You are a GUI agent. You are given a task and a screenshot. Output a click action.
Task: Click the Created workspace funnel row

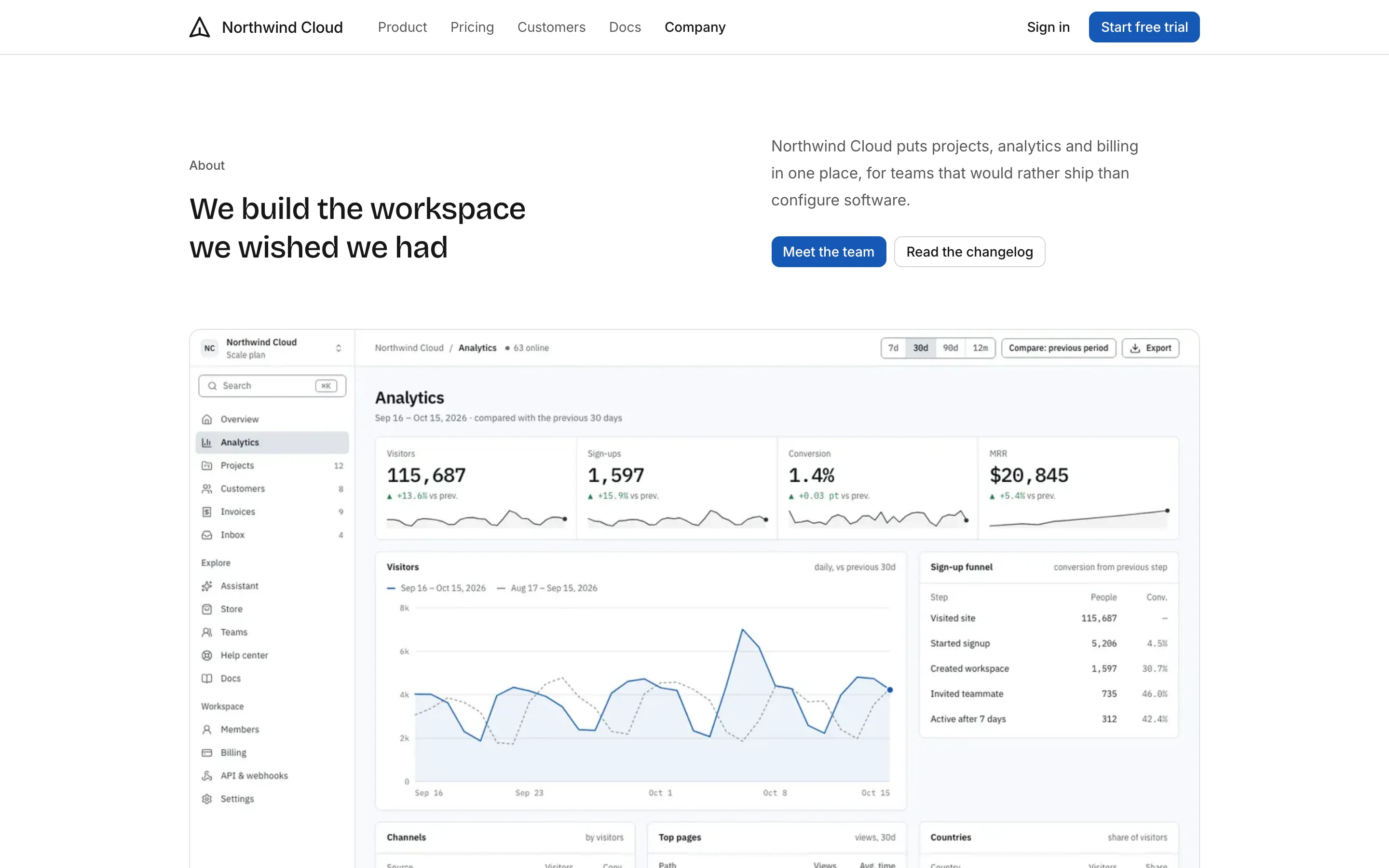pos(1049,668)
